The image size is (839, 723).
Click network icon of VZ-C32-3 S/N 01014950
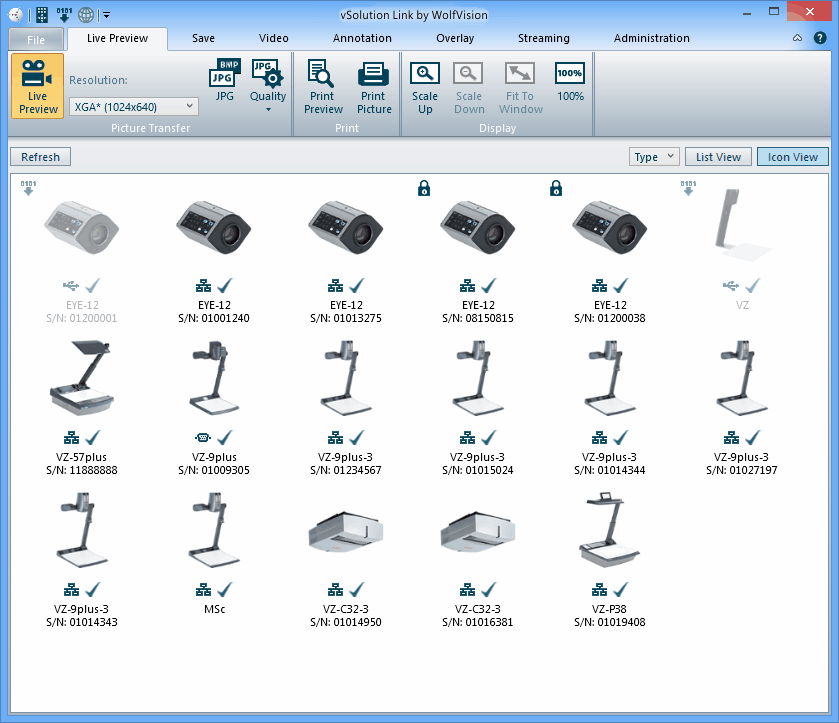click(335, 590)
